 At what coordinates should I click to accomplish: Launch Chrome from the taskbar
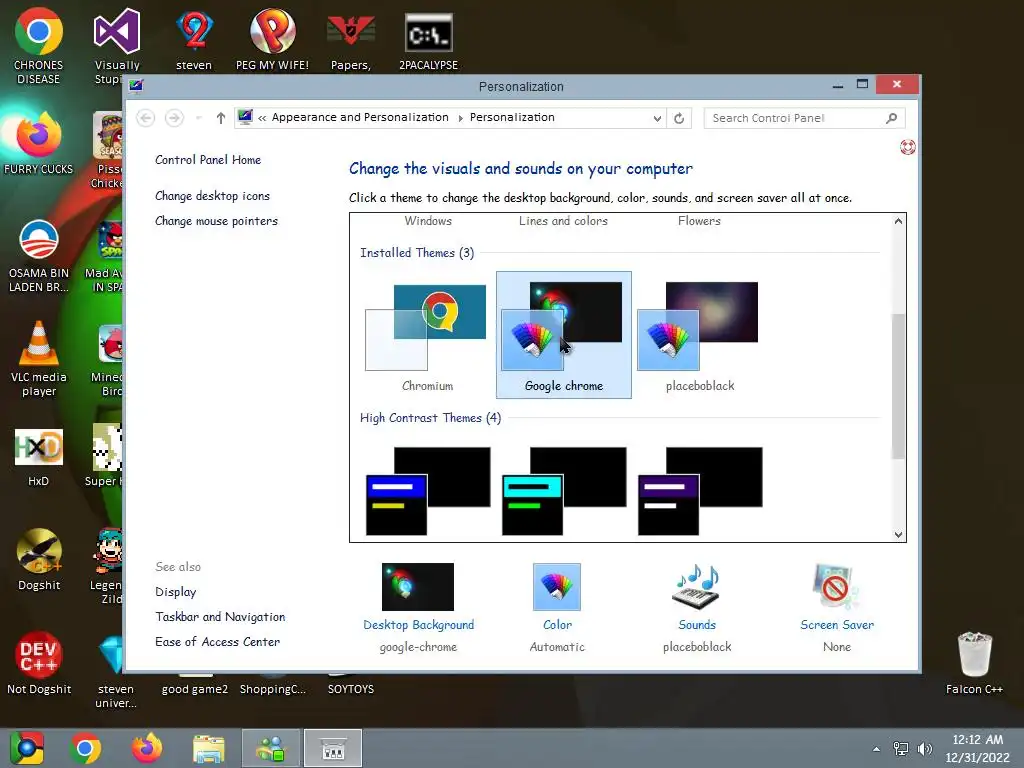pyautogui.click(x=86, y=748)
